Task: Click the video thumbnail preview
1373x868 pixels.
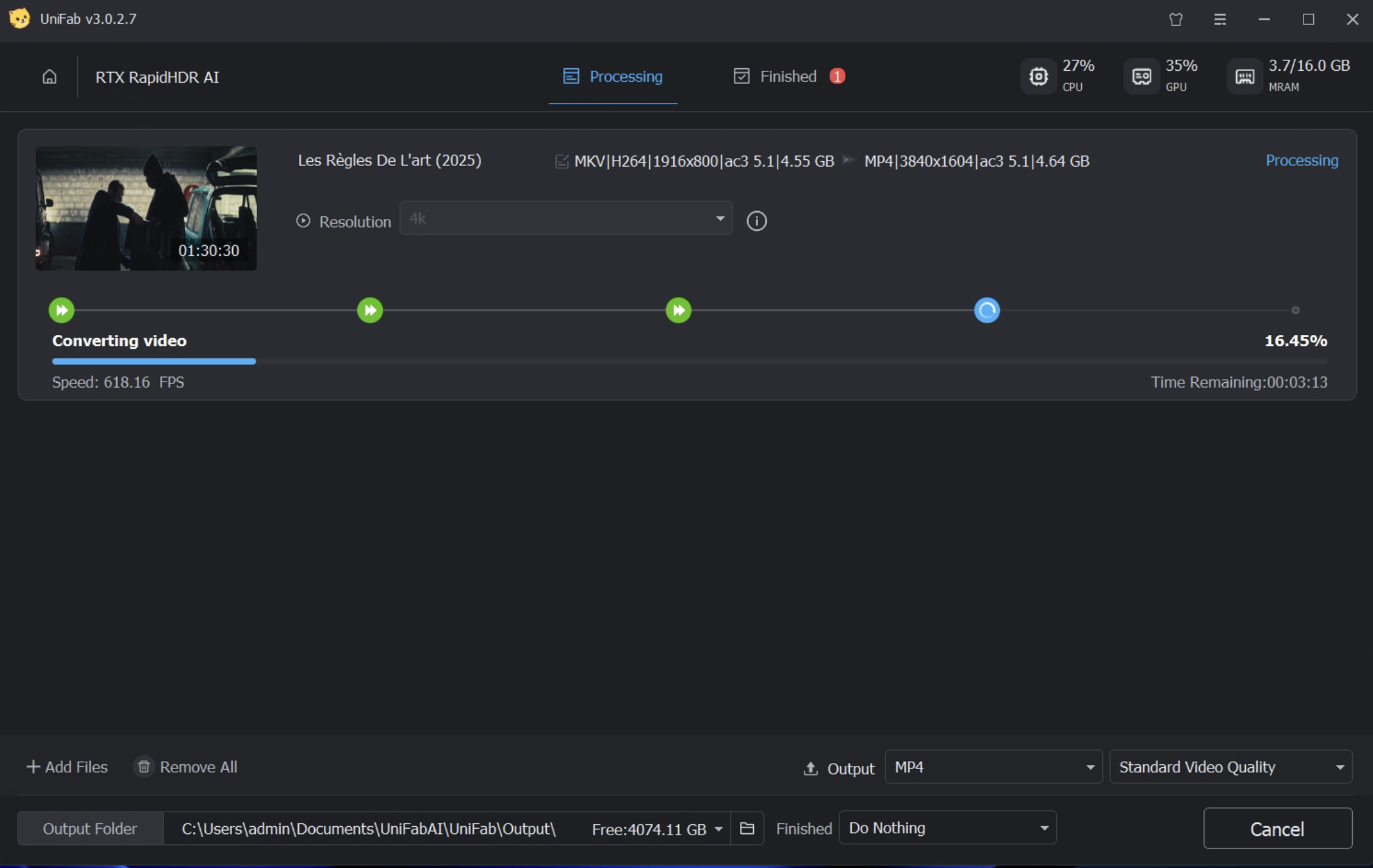Action: point(146,208)
